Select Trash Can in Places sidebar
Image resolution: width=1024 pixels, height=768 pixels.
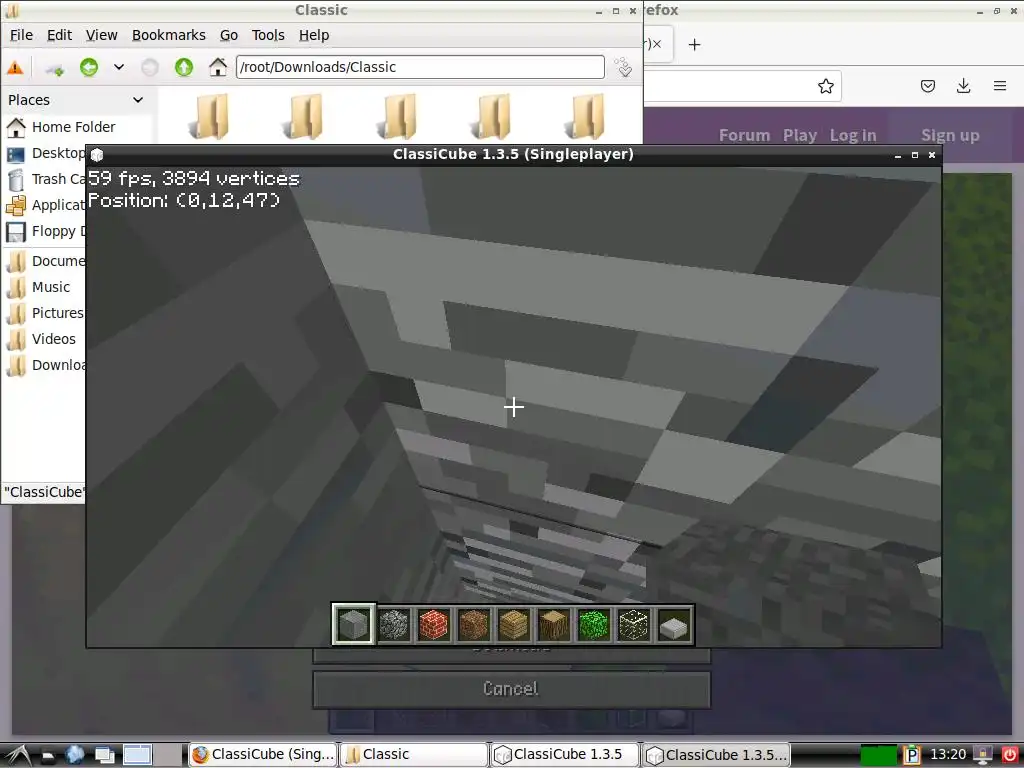click(x=45, y=179)
